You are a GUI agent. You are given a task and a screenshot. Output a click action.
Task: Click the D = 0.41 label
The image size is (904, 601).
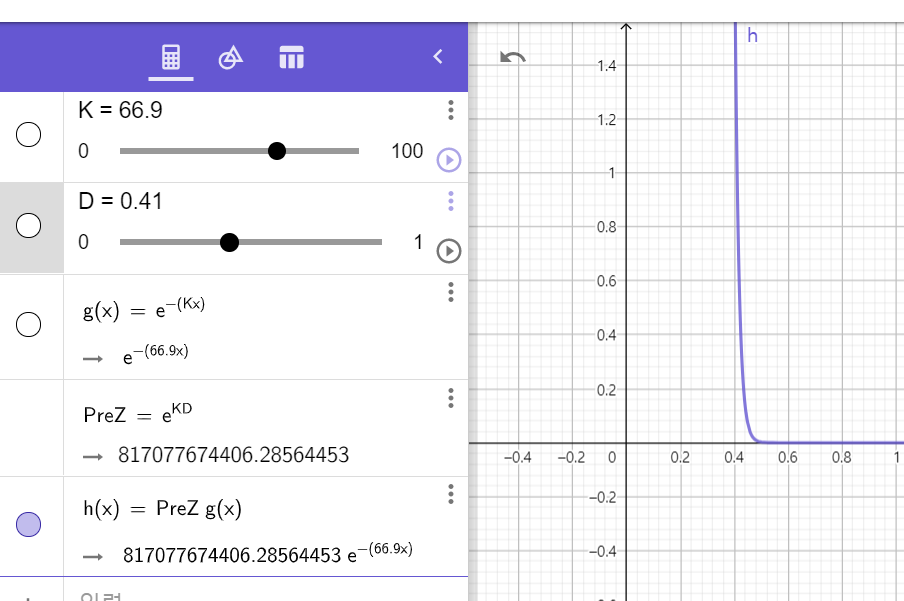pos(120,201)
